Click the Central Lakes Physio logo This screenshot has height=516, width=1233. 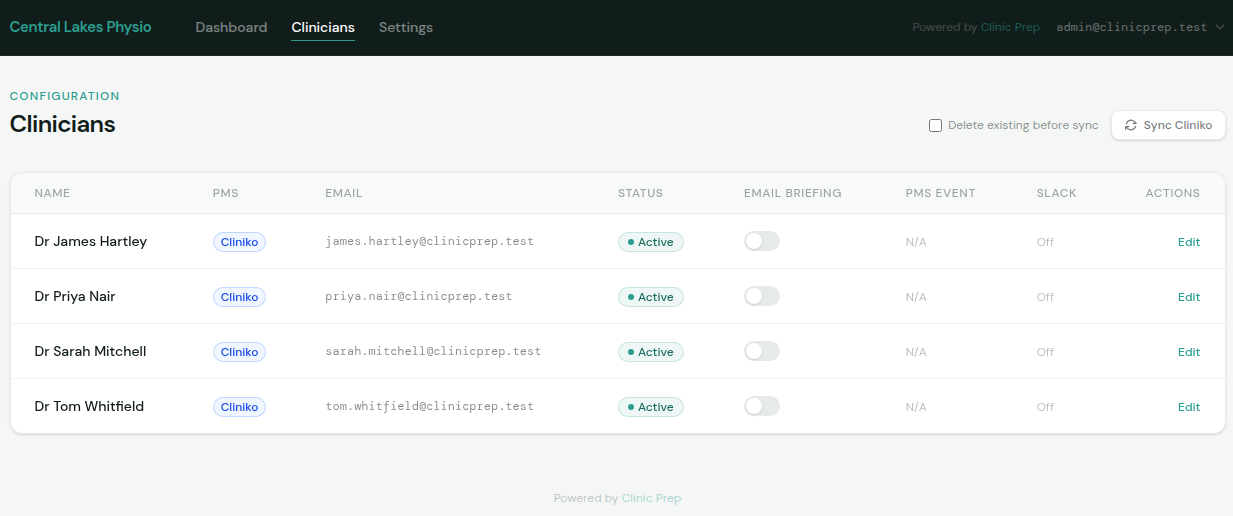tap(80, 27)
